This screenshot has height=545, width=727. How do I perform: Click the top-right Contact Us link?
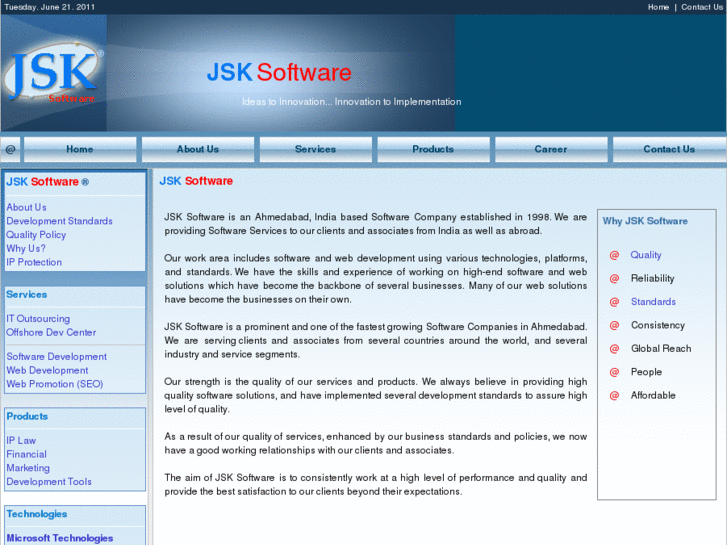pos(702,7)
